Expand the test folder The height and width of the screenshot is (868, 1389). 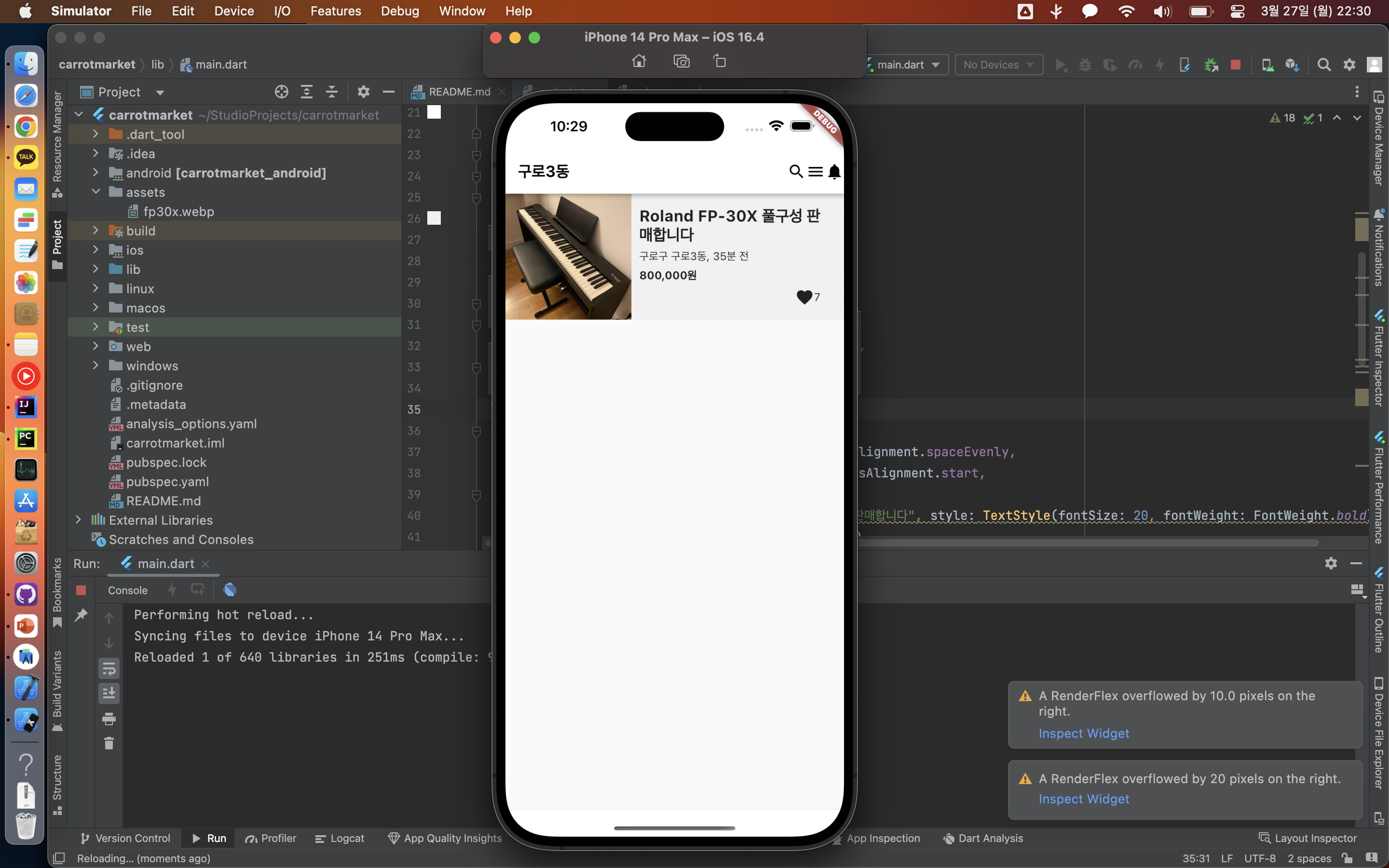tap(96, 326)
